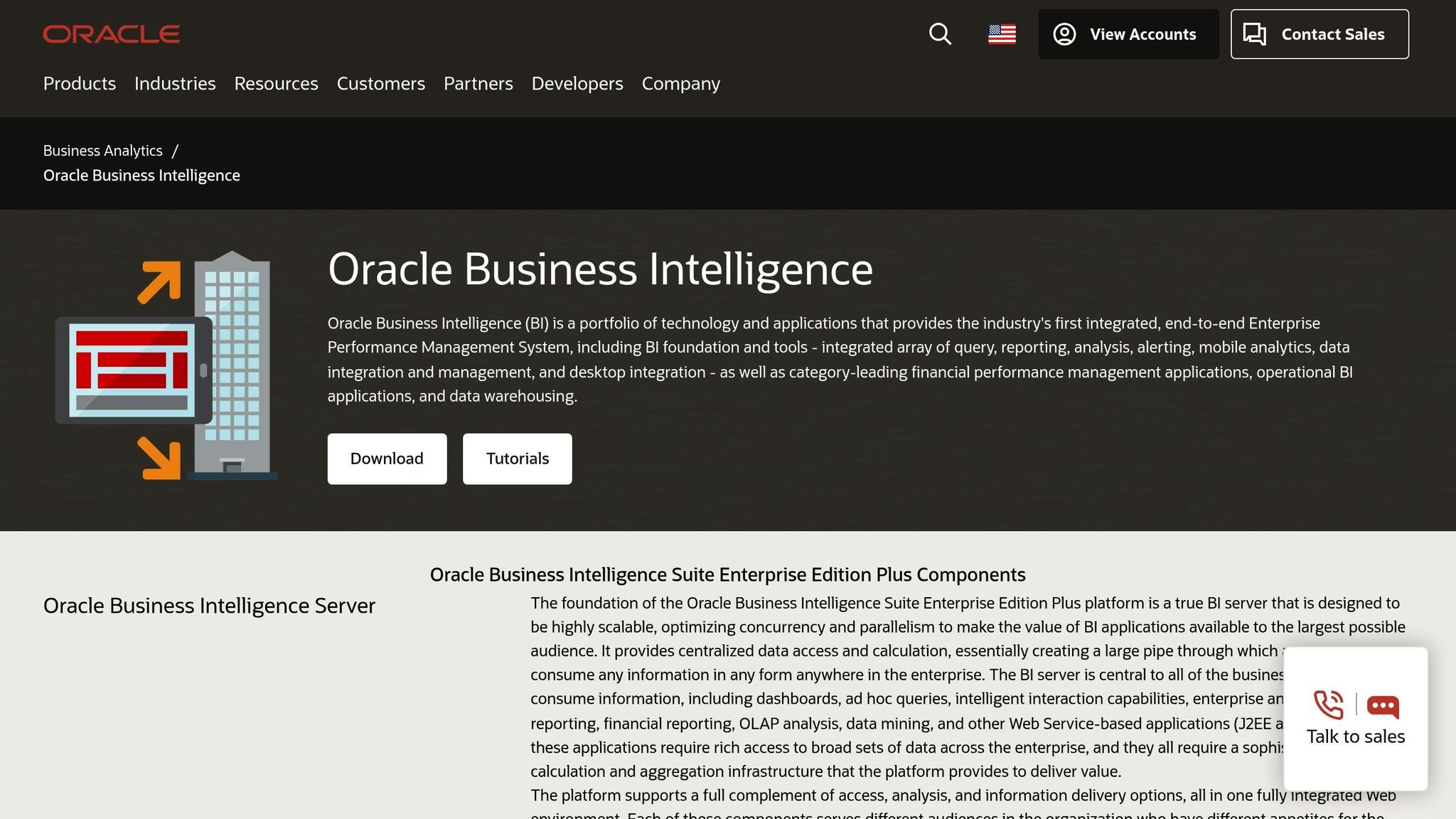Click the Tutorials button

click(518, 459)
